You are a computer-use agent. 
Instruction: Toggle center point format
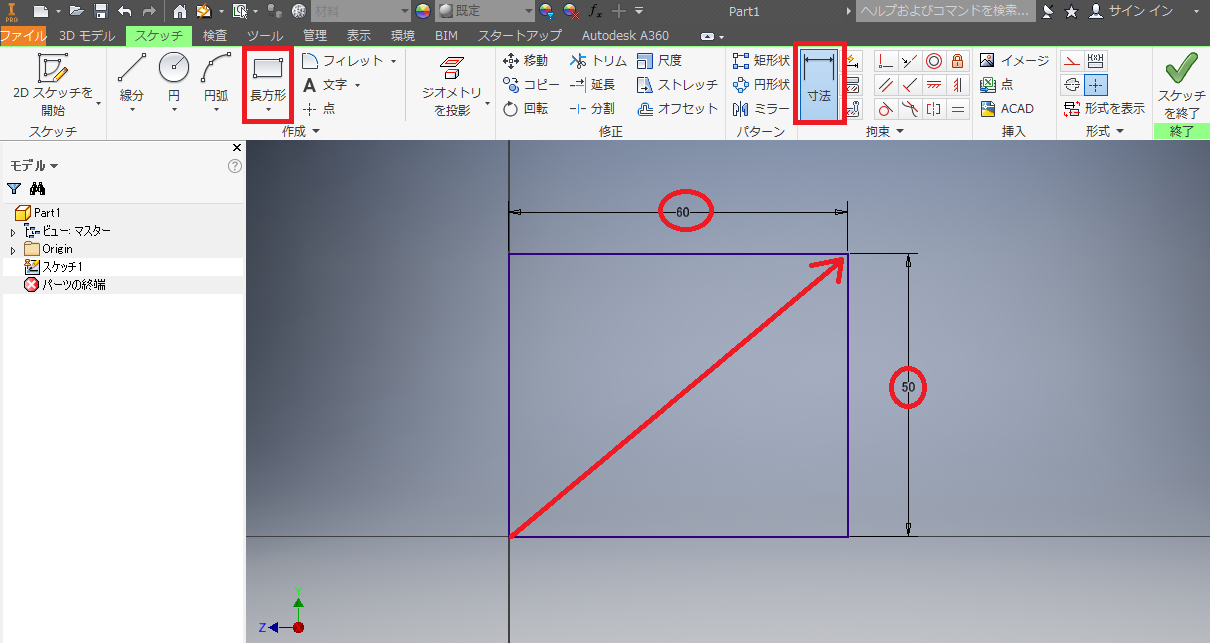coord(1096,85)
